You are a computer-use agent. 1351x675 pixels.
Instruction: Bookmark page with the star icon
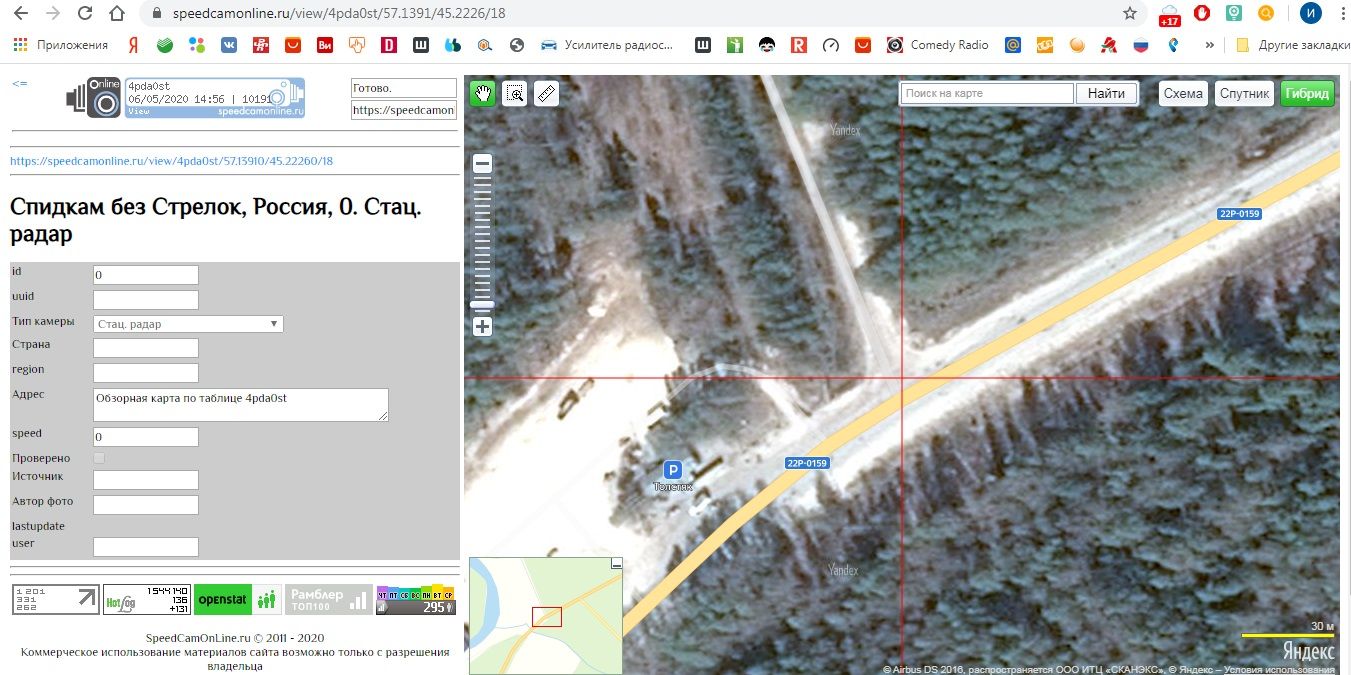[1130, 14]
